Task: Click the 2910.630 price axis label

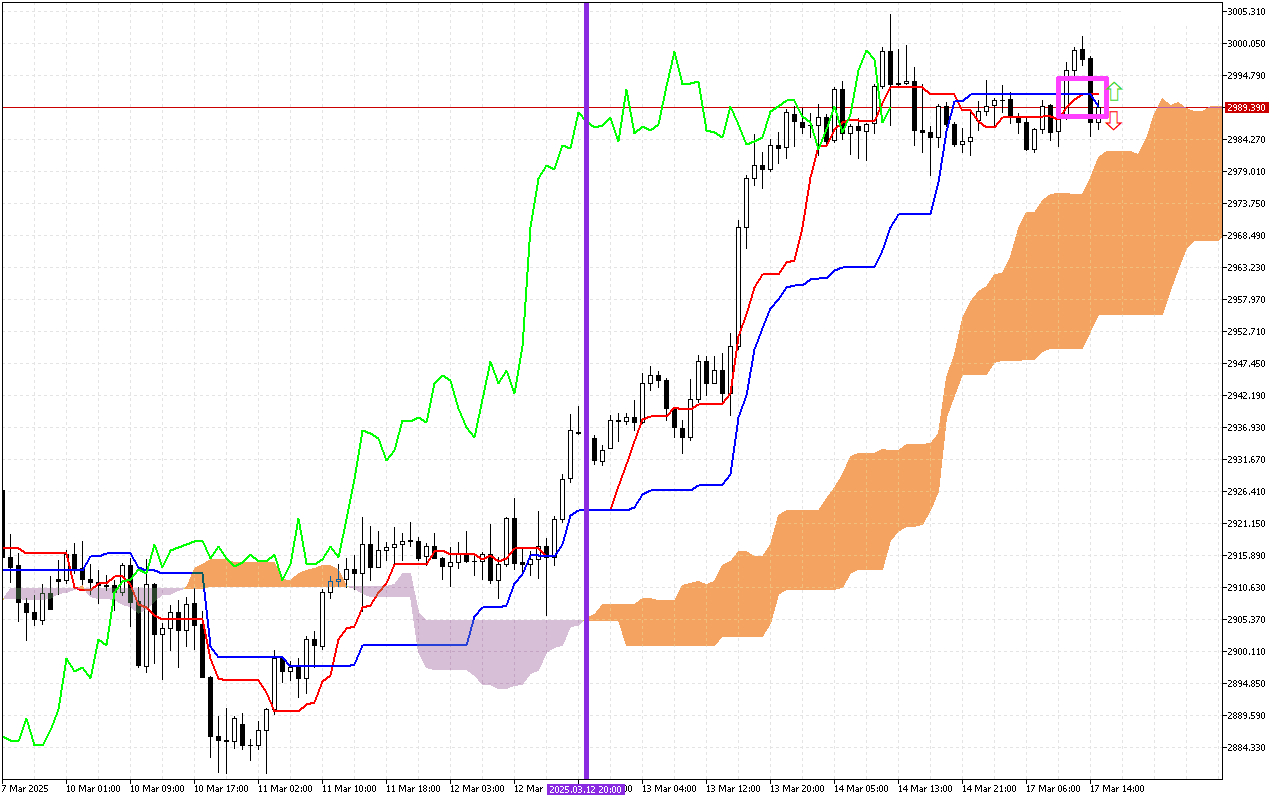Action: pyautogui.click(x=1246, y=588)
